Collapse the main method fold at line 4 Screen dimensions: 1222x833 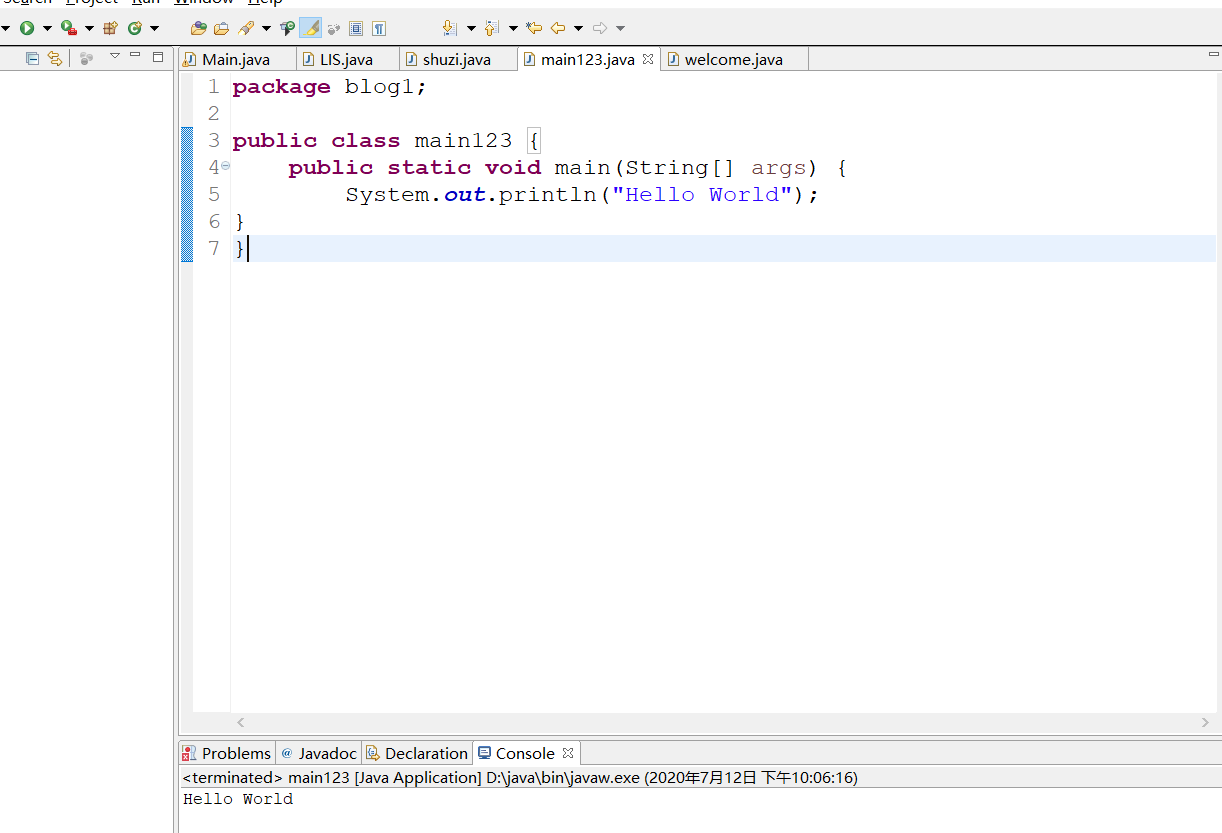(x=225, y=166)
